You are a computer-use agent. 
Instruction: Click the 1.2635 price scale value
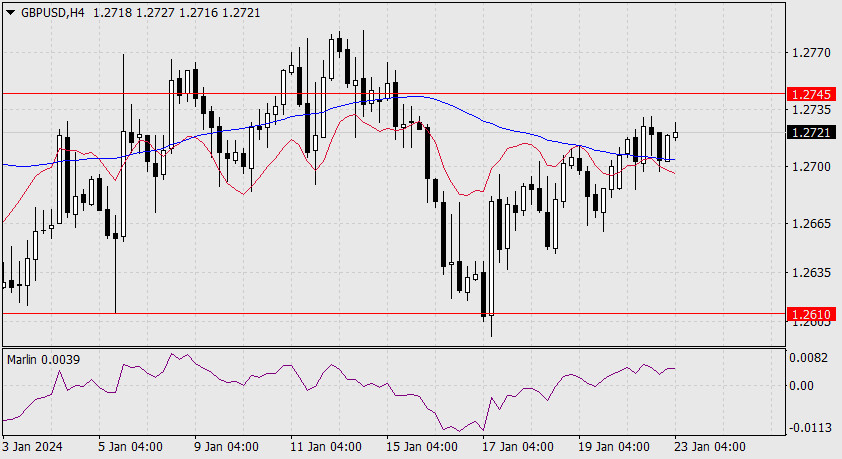pyautogui.click(x=811, y=273)
